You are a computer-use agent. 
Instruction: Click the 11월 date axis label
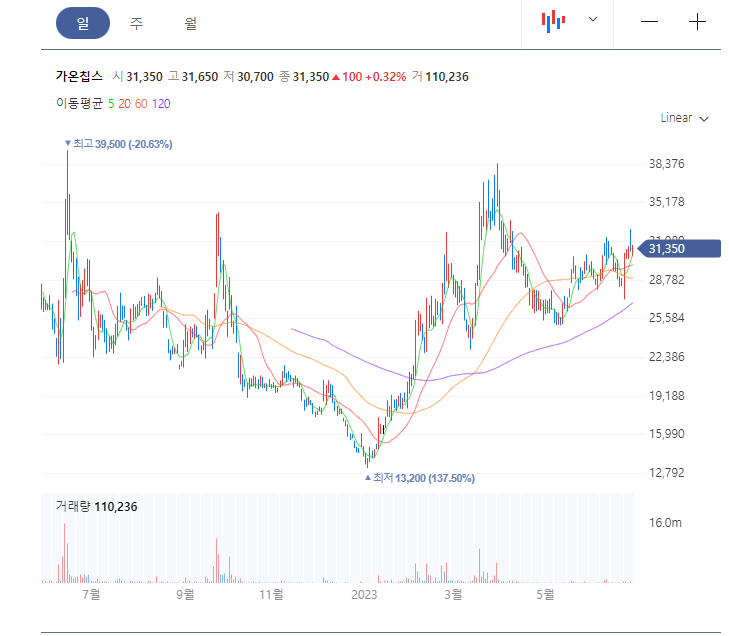(271, 594)
